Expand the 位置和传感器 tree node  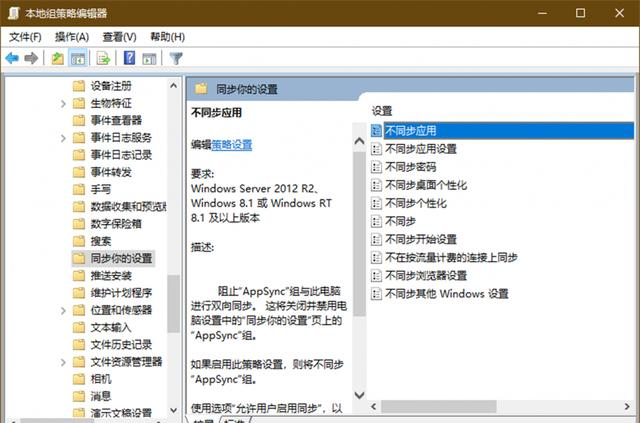(63, 310)
